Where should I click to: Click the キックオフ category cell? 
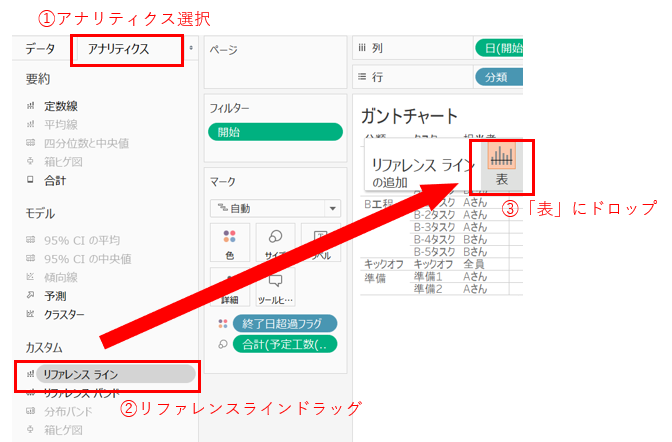[x=384, y=264]
